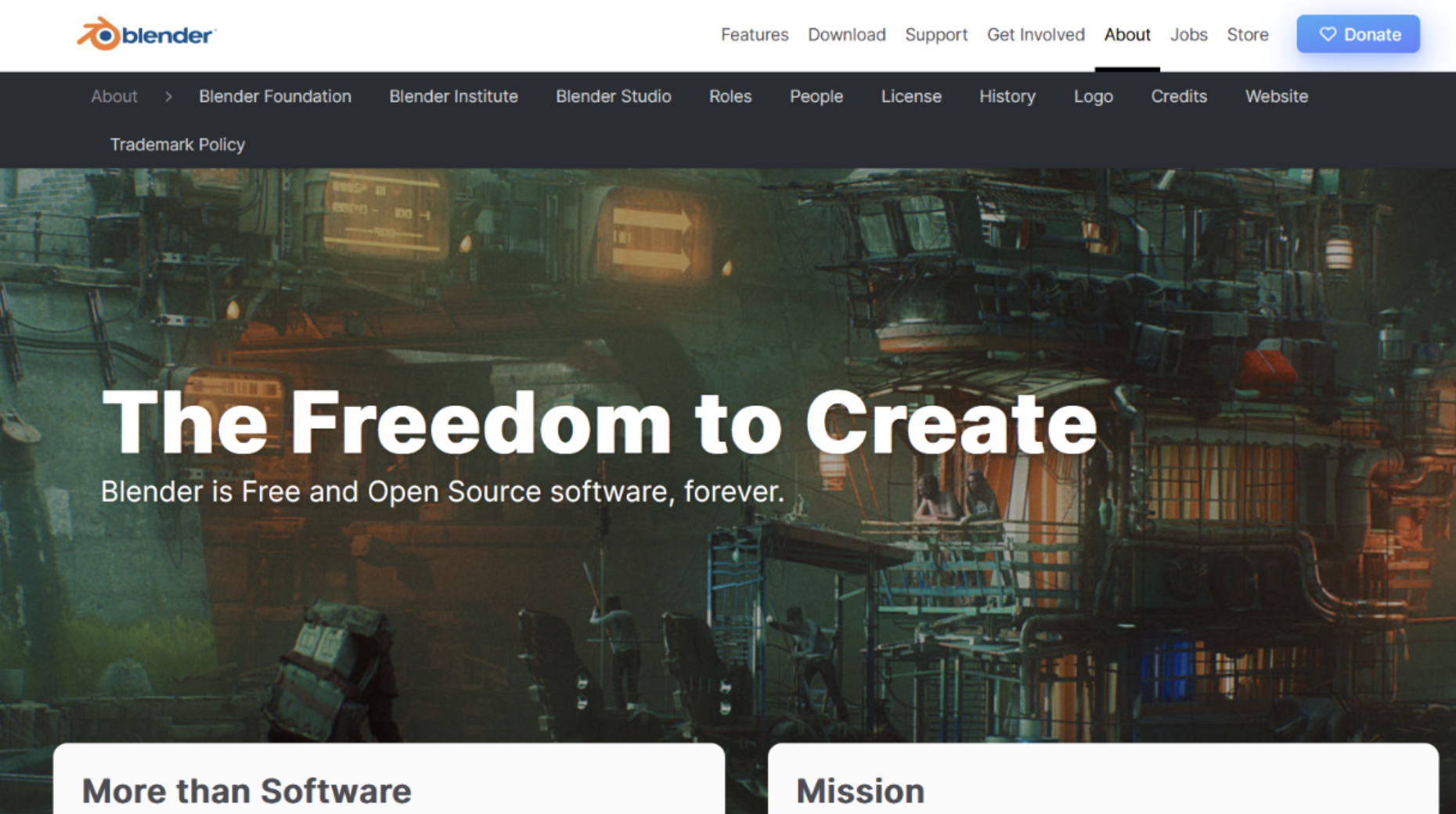The image size is (1456, 814).
Task: Open the License tab
Action: coord(911,96)
